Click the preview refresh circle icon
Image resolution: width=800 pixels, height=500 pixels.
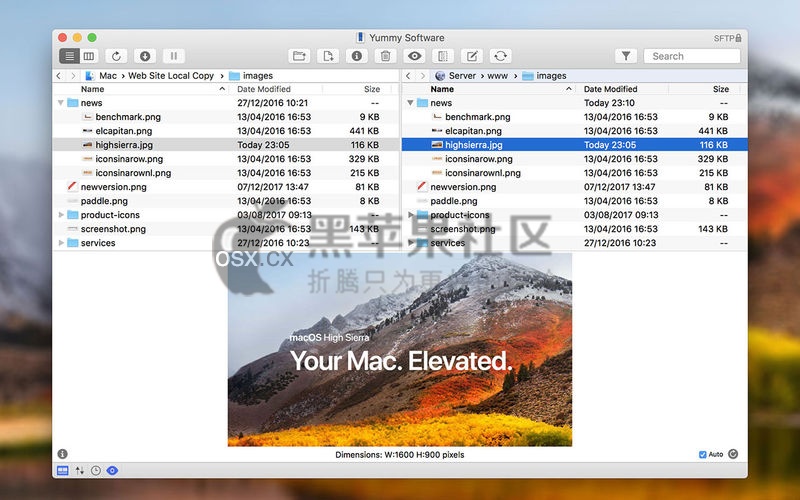(x=733, y=454)
